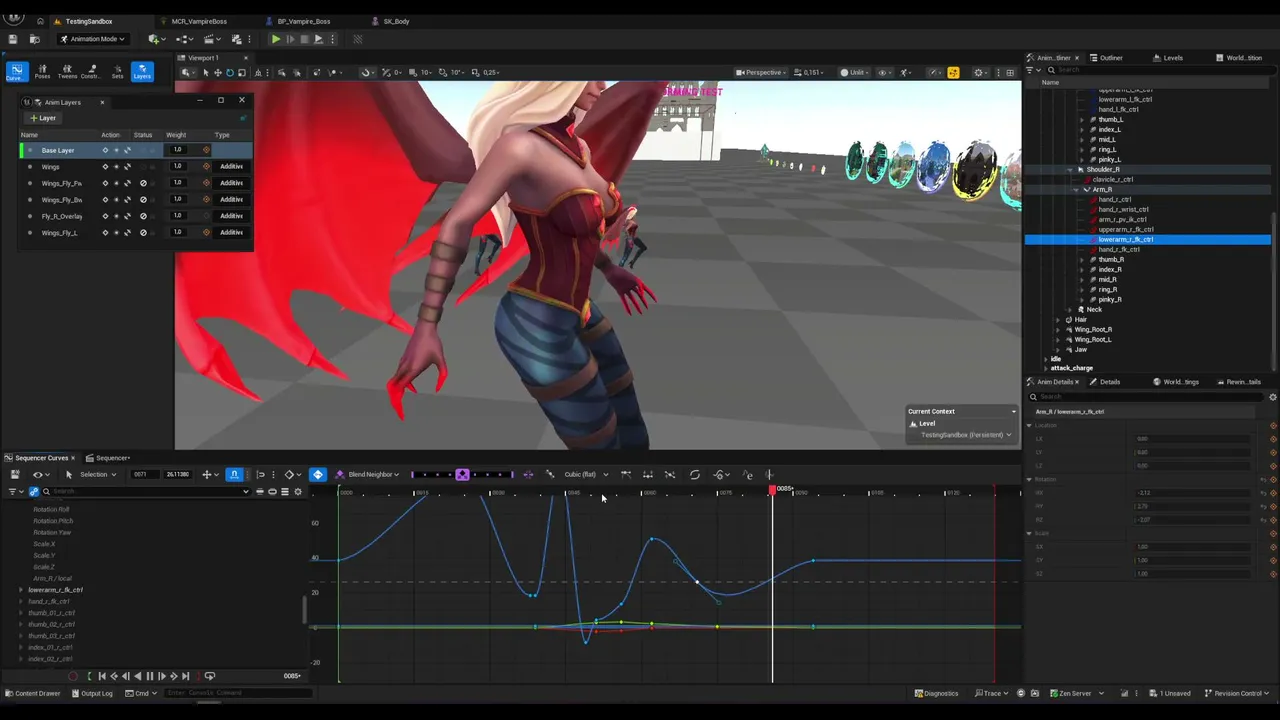Open the Cubic (flat) interpolation dropdown
Viewport: 1280px width, 720px height.
(585, 474)
